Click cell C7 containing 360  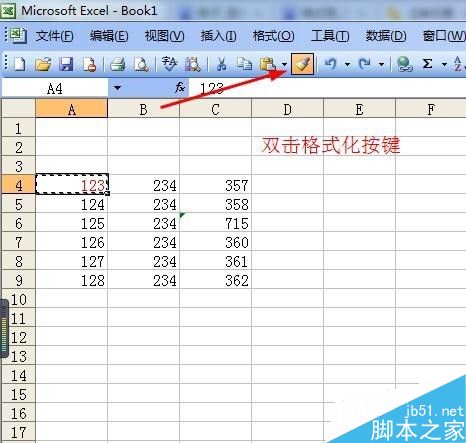coord(216,242)
